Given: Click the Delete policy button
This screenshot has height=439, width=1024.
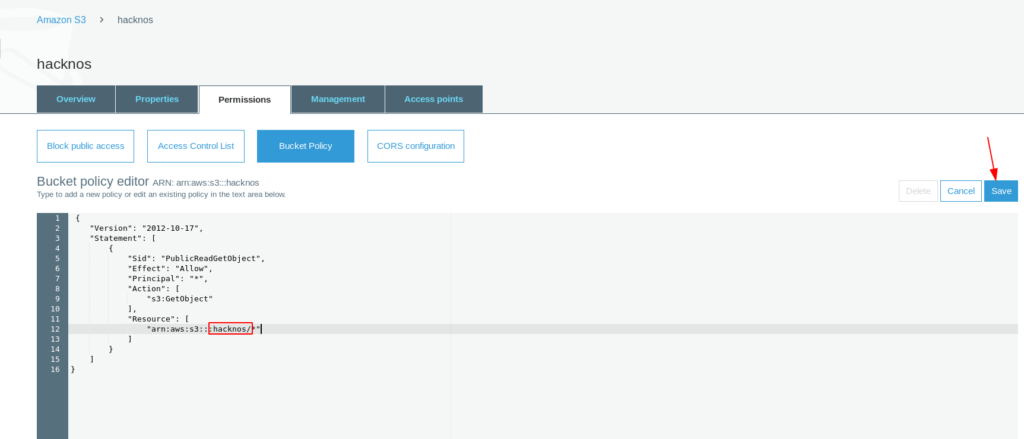Looking at the screenshot, I should click(x=918, y=191).
